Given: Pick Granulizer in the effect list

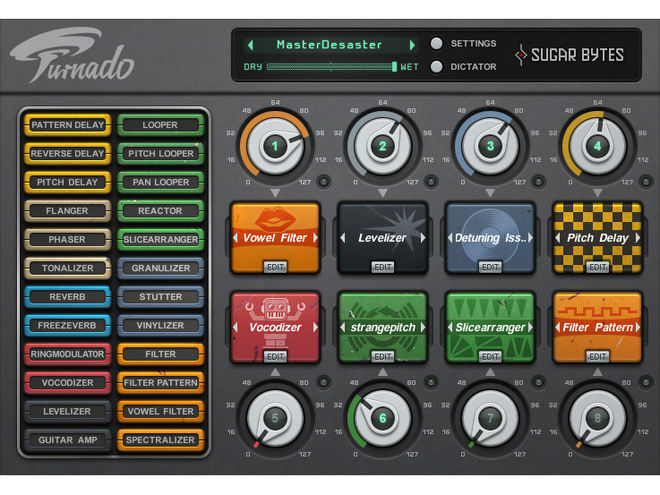Looking at the screenshot, I should [x=160, y=268].
